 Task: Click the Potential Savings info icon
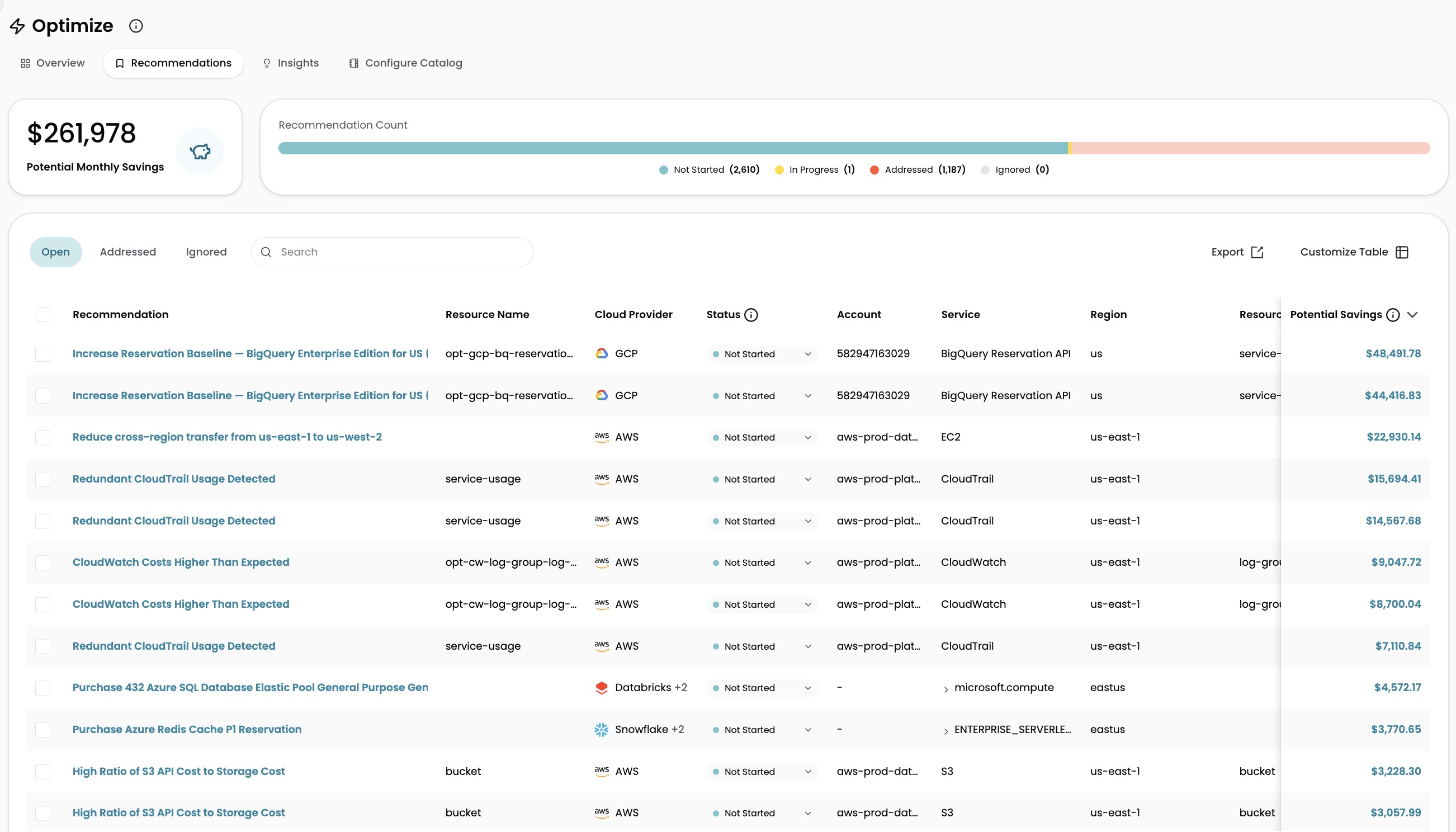[x=1393, y=315]
